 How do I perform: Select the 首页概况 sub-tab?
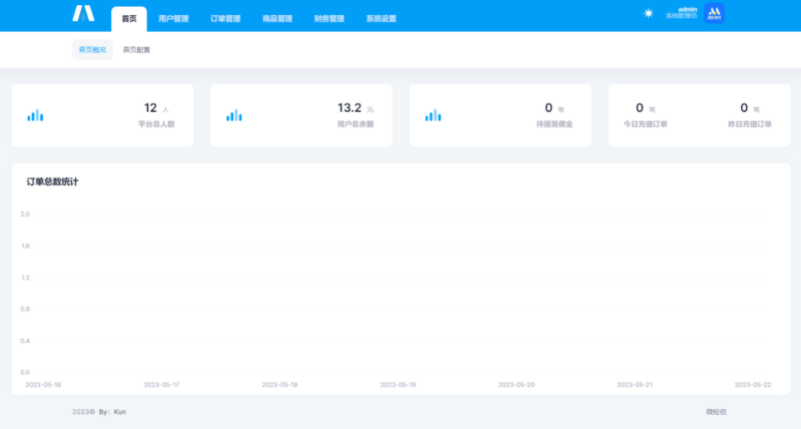tap(92, 49)
